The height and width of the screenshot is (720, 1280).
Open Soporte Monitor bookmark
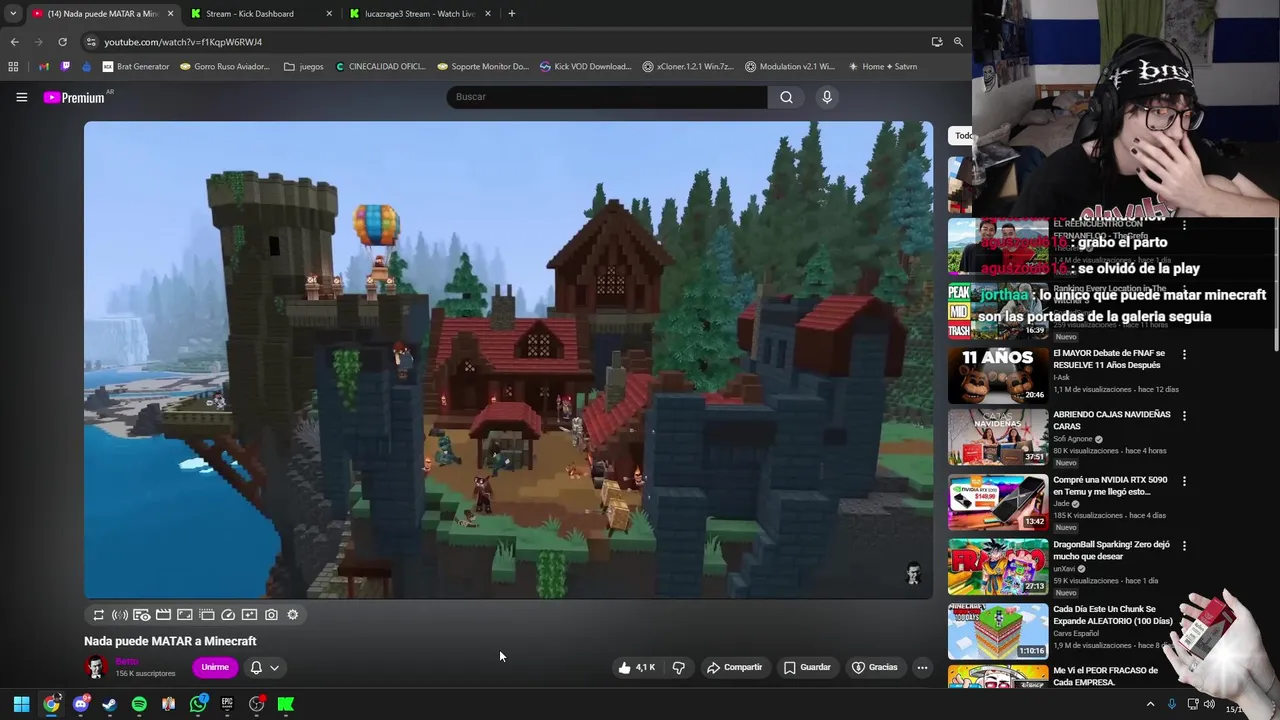point(483,67)
